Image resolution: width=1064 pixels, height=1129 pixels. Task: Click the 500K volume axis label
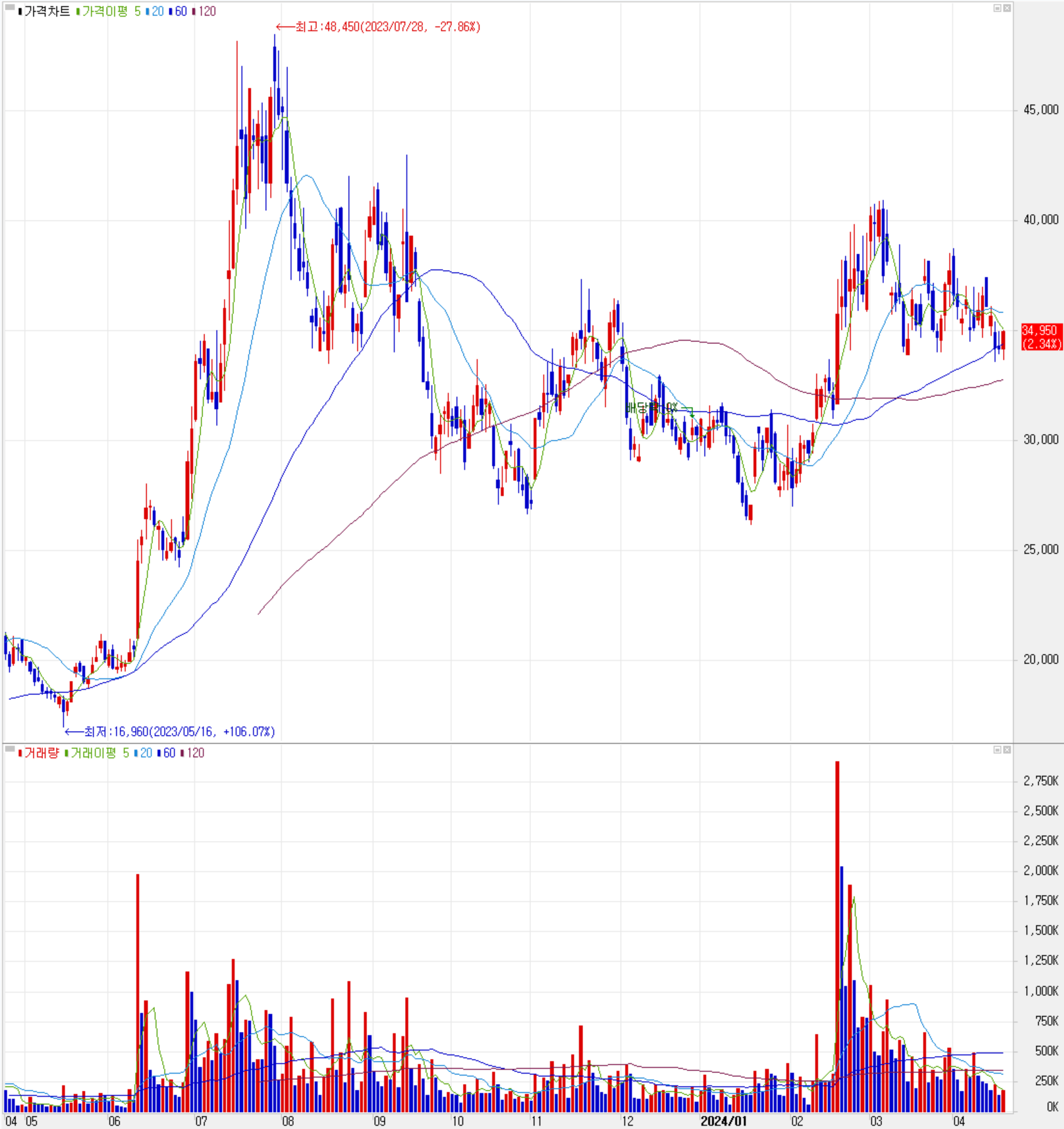(x=1046, y=1051)
